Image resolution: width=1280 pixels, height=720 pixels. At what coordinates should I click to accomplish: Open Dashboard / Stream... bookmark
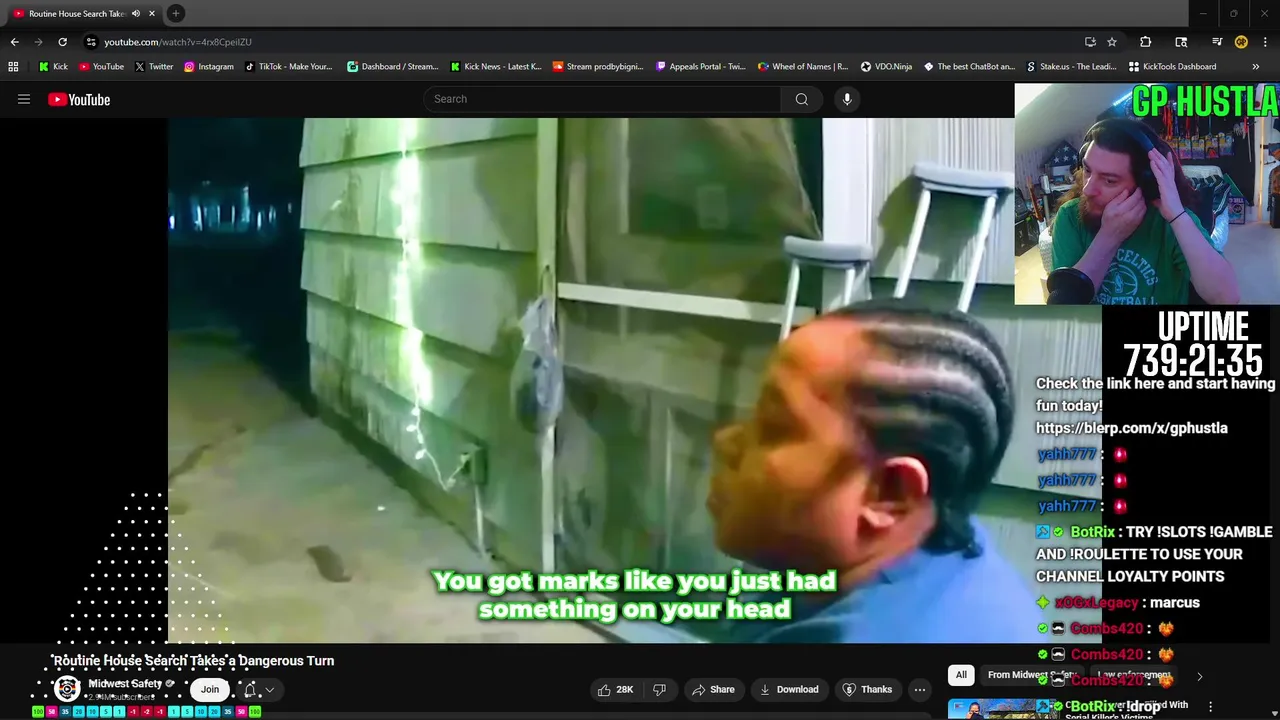392,67
